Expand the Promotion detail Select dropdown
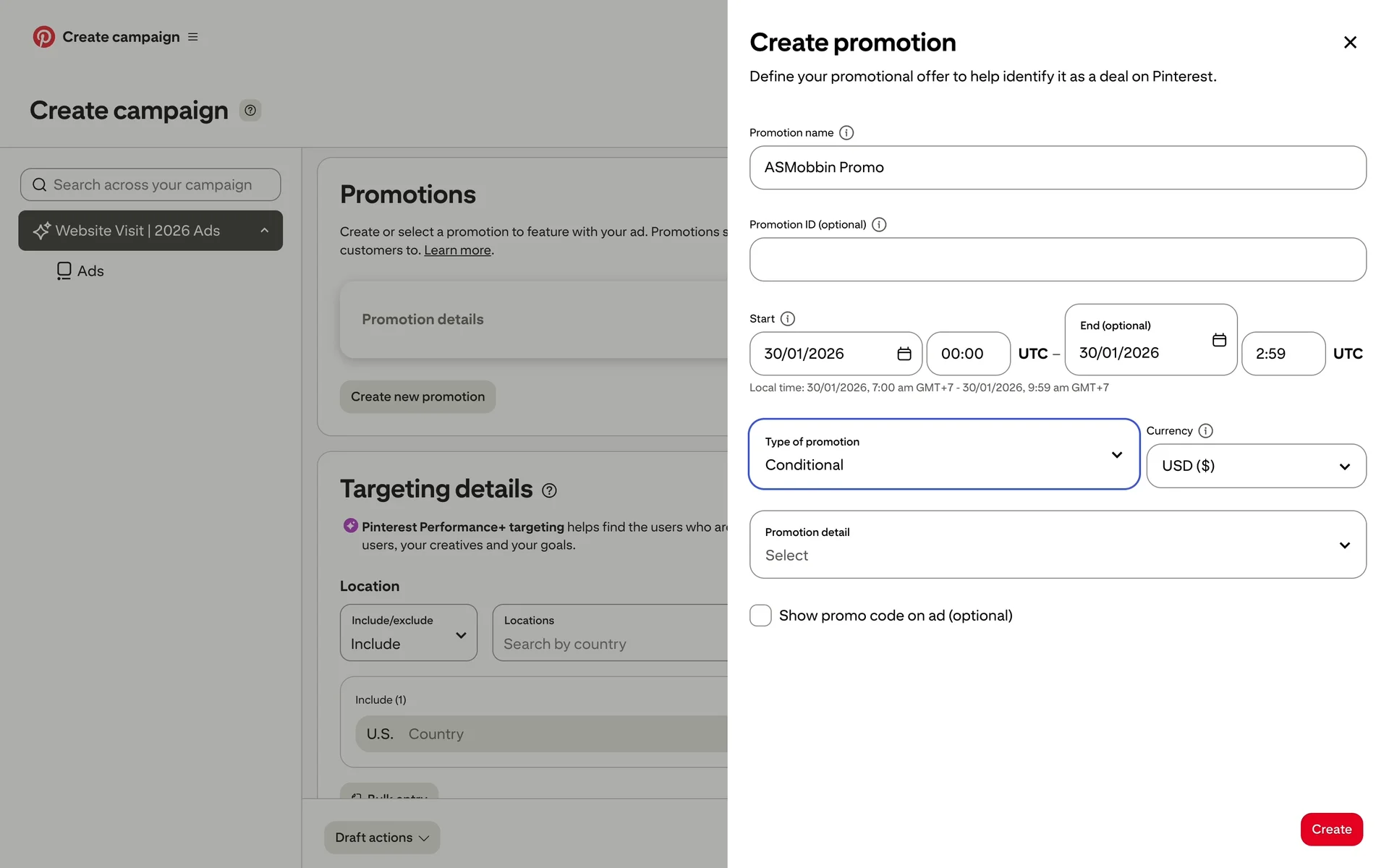The height and width of the screenshot is (868, 1389). [x=1057, y=545]
